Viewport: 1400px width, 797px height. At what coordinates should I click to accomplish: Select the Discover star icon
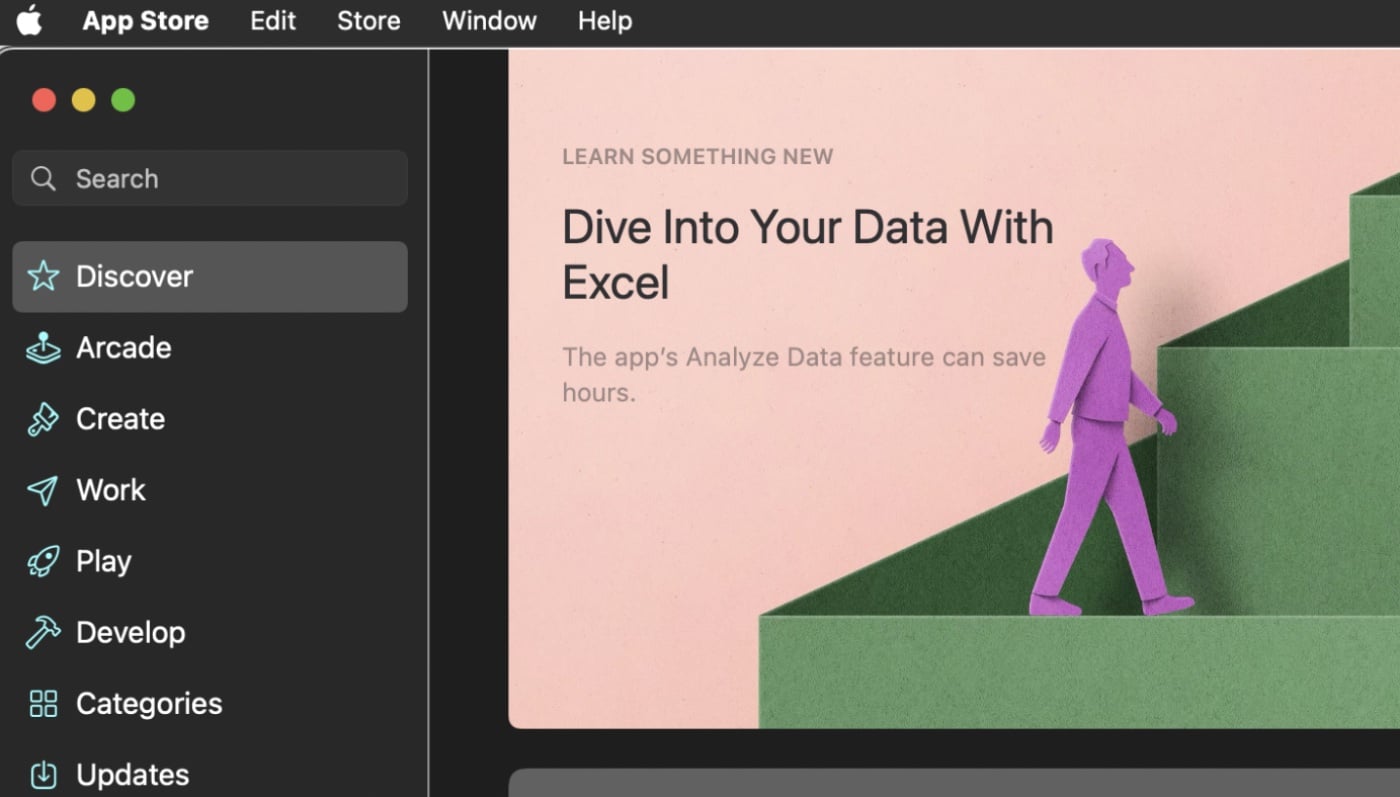43,276
